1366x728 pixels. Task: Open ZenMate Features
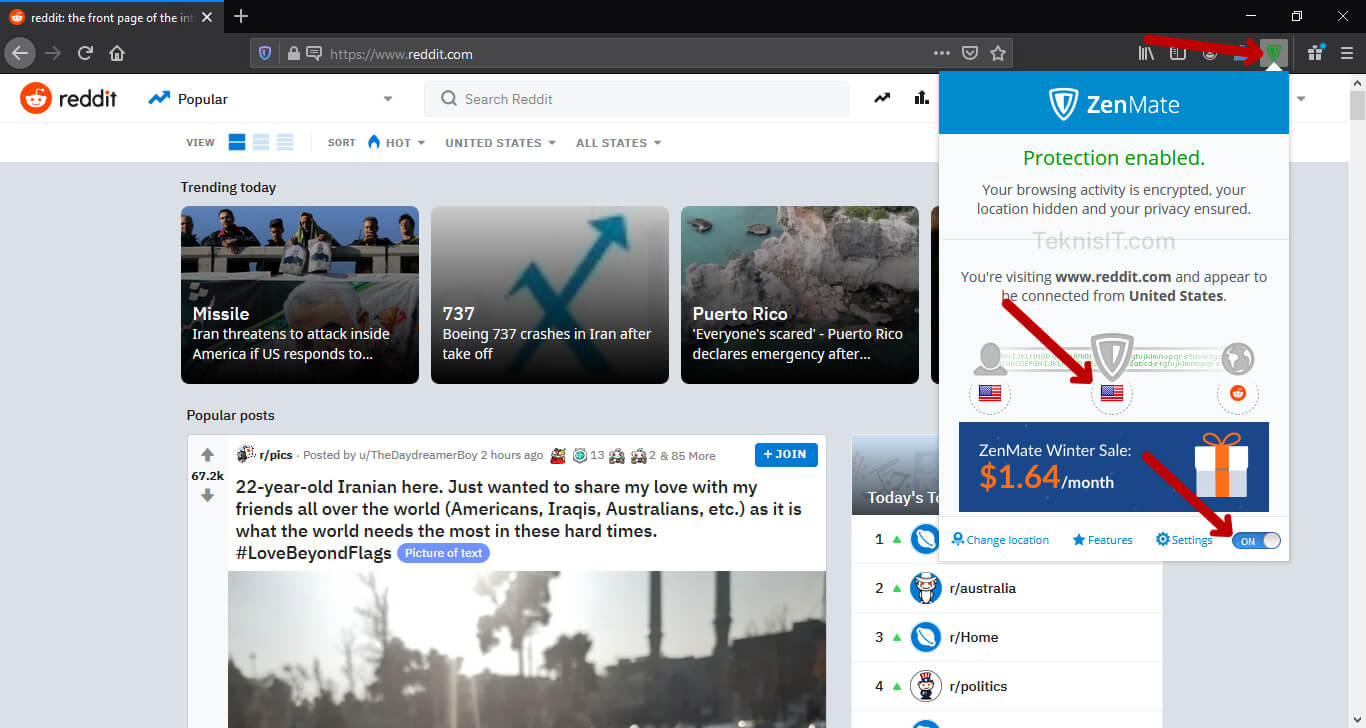pyautogui.click(x=1102, y=540)
